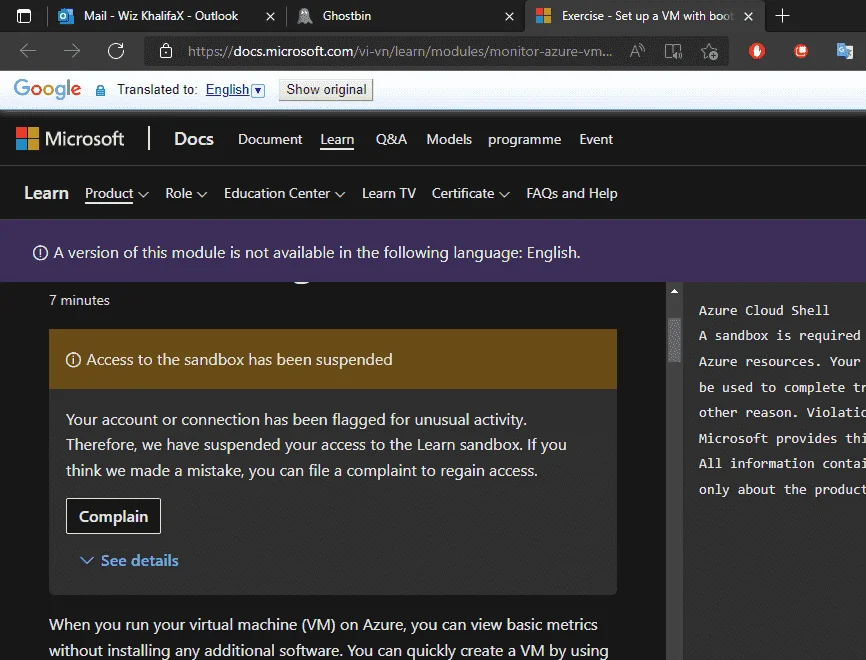Open a new tab with plus icon
This screenshot has width=866, height=660.
click(782, 16)
